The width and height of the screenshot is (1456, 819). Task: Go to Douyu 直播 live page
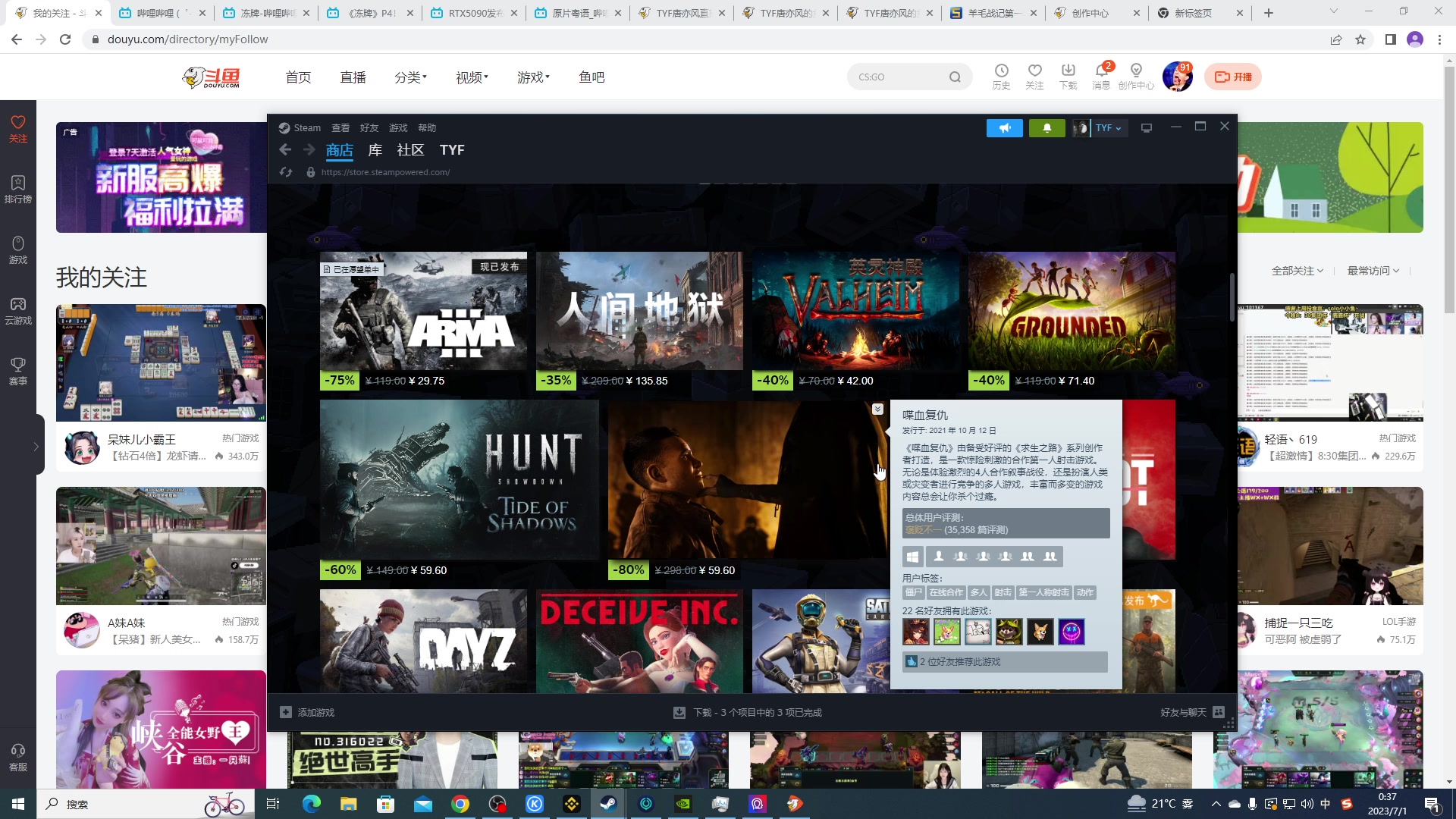353,77
